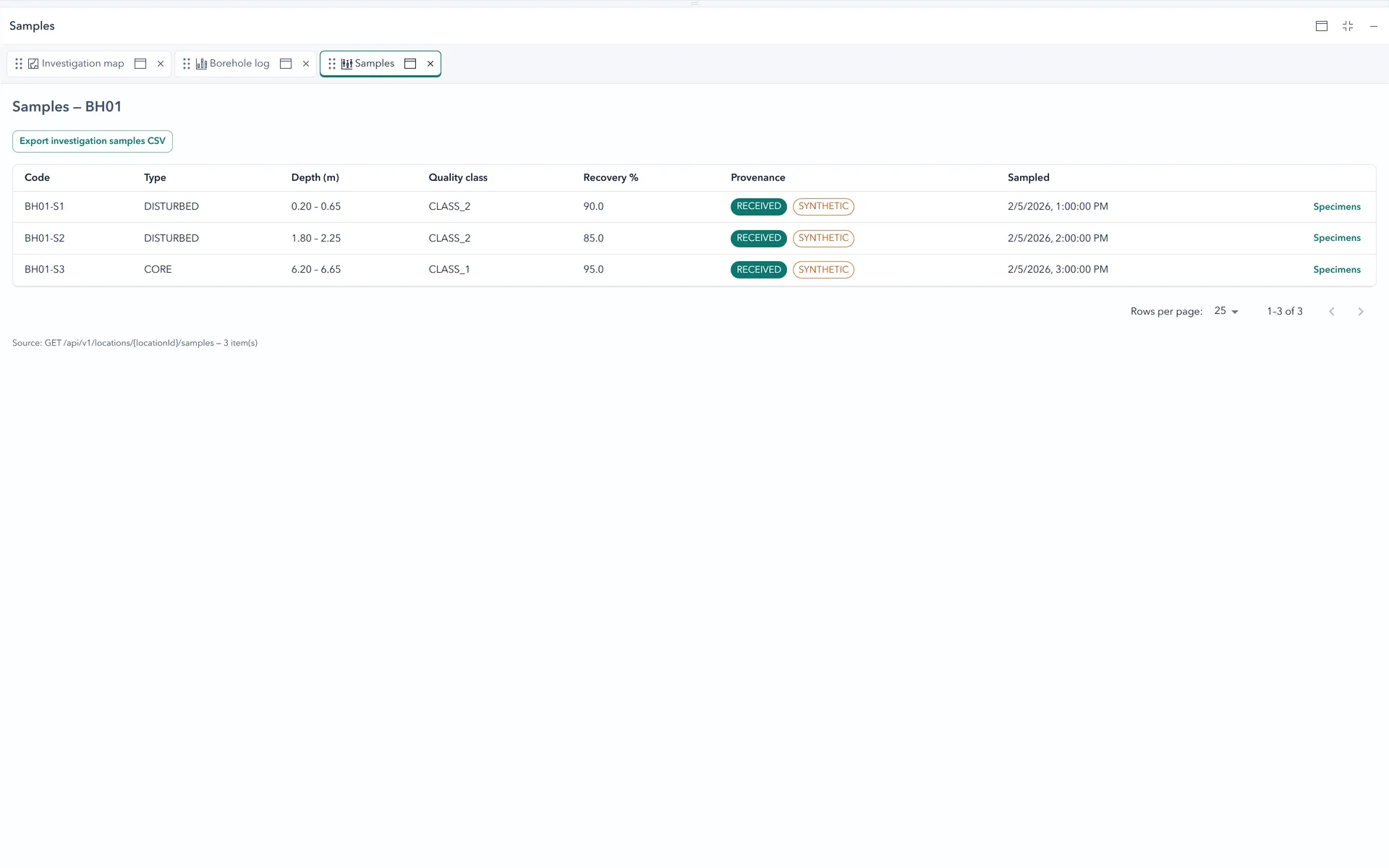Grab the Borehole log tab drag handle
The width and height of the screenshot is (1389, 868).
point(187,64)
